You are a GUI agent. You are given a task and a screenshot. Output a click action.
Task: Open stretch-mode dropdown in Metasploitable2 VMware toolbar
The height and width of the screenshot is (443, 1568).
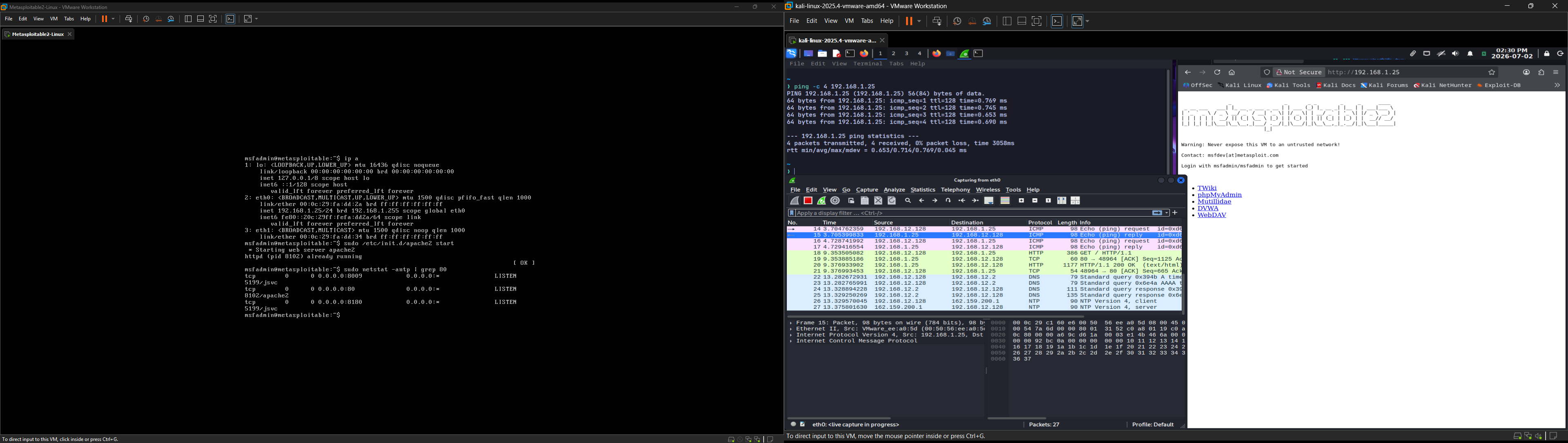click(257, 19)
